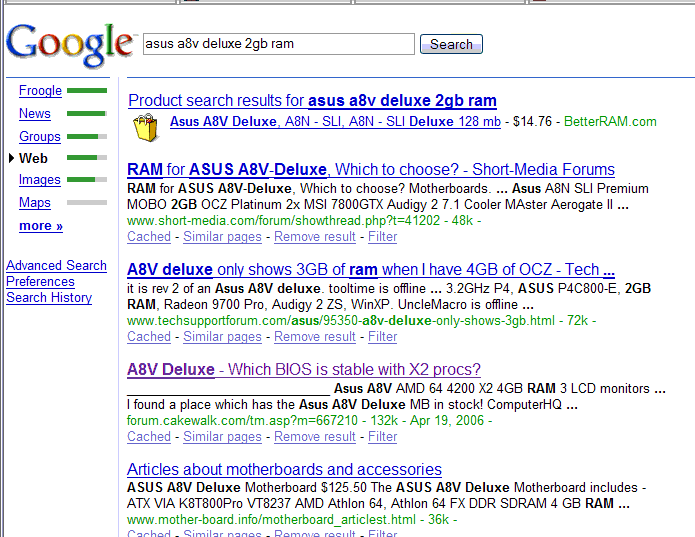Click Filter for techsupportforum result
Image resolution: width=695 pixels, height=537 pixels.
point(383,337)
